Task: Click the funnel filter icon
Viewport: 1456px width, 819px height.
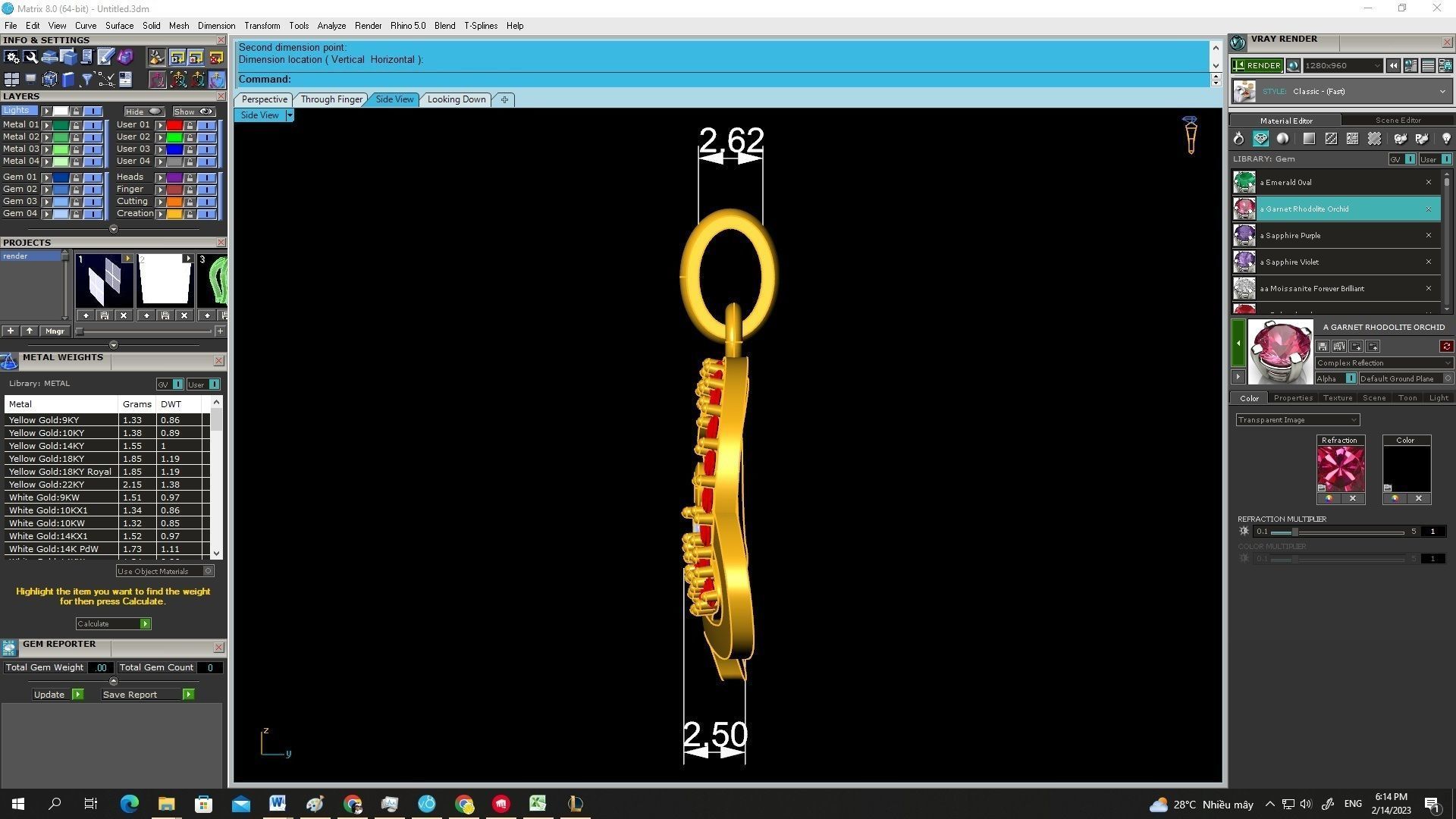Action: [x=86, y=80]
